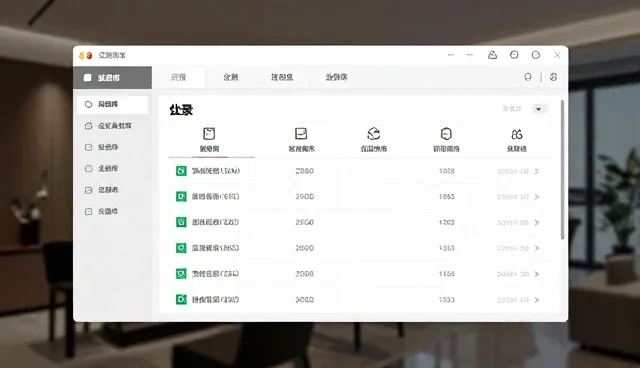Viewport: 640px width, 368px height.
Task: Expand the third list row with its right chevron
Action: (537, 223)
